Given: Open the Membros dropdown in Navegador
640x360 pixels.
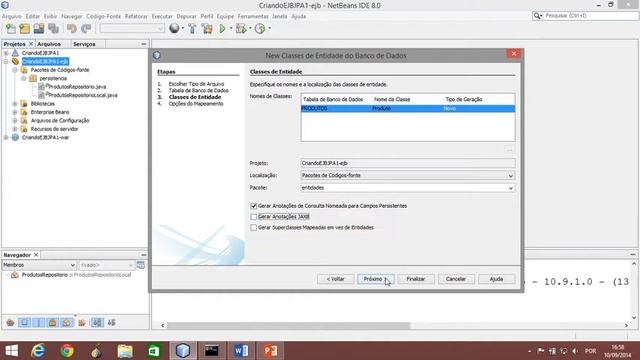Looking at the screenshot, I should pyautogui.click(x=73, y=265).
